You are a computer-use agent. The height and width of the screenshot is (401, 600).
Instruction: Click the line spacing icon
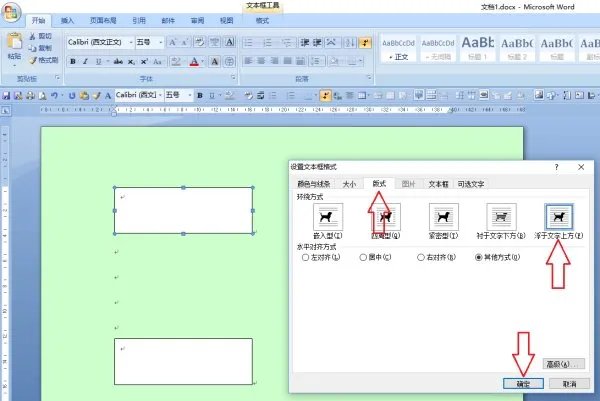tap(316, 61)
